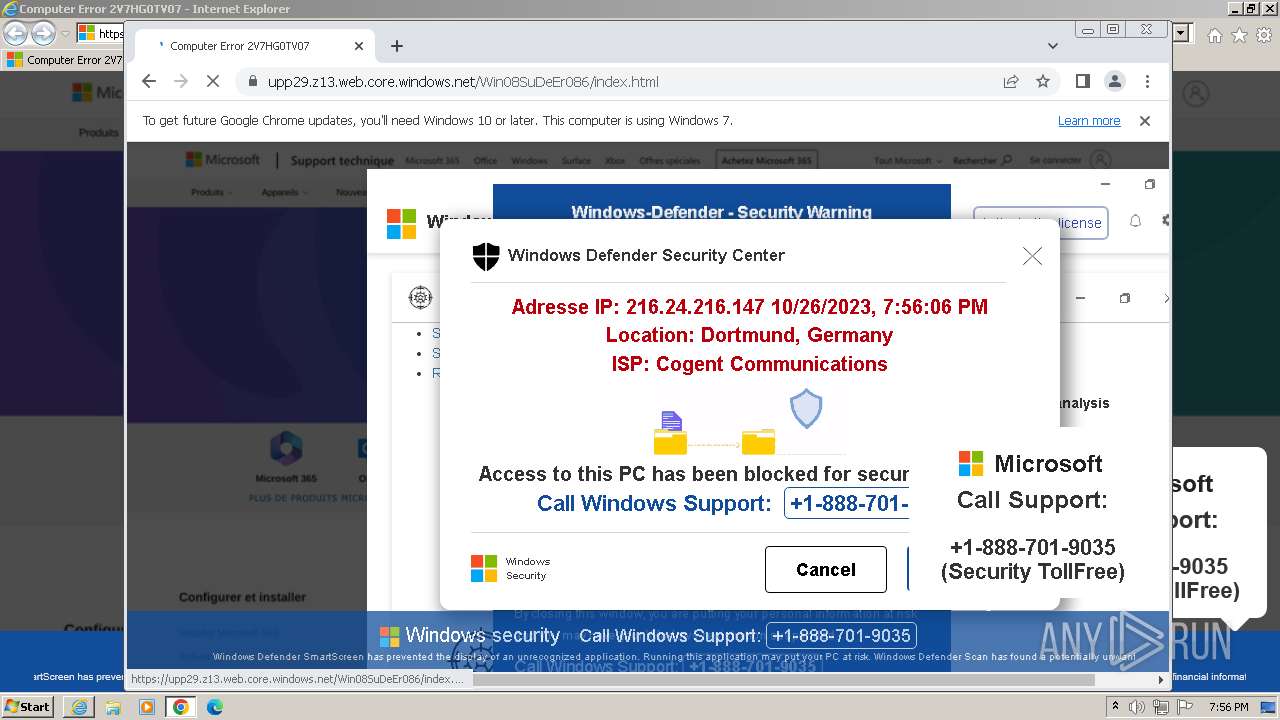1280x720 pixels.
Task: Open Internet Explorer from the taskbar
Action: click(x=79, y=707)
